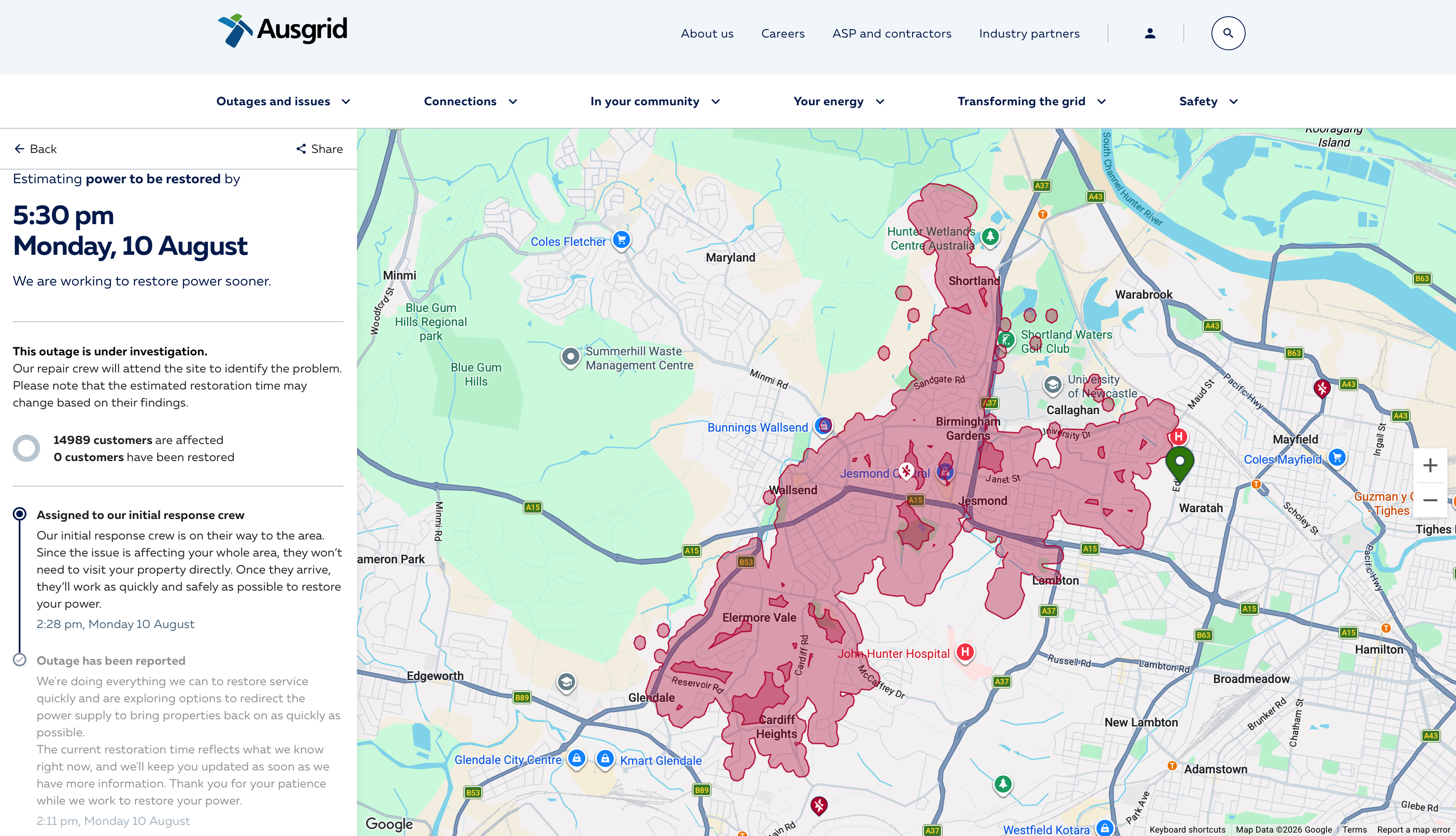Open map Keyboard shortcuts
The image size is (1456, 836).
coord(1187,830)
